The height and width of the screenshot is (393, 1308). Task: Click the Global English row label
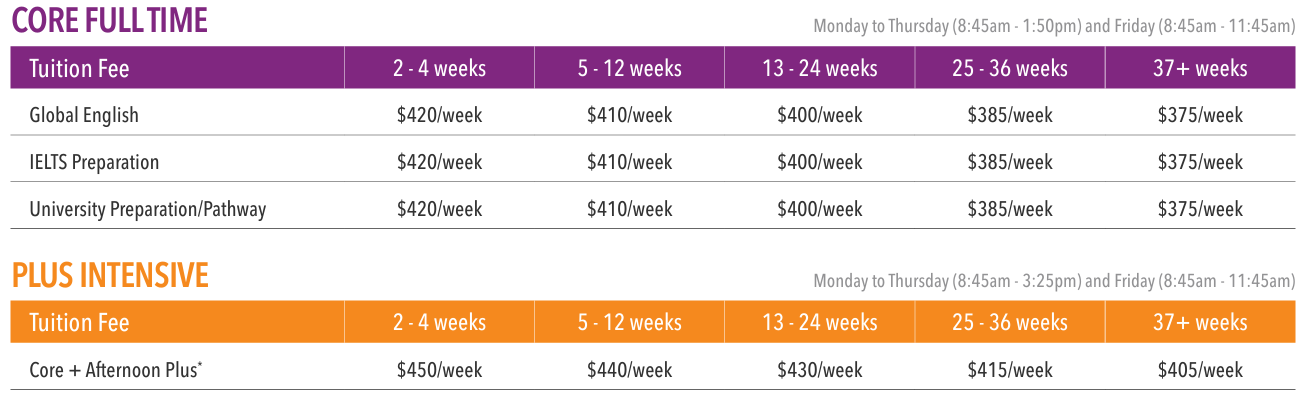pyautogui.click(x=84, y=115)
